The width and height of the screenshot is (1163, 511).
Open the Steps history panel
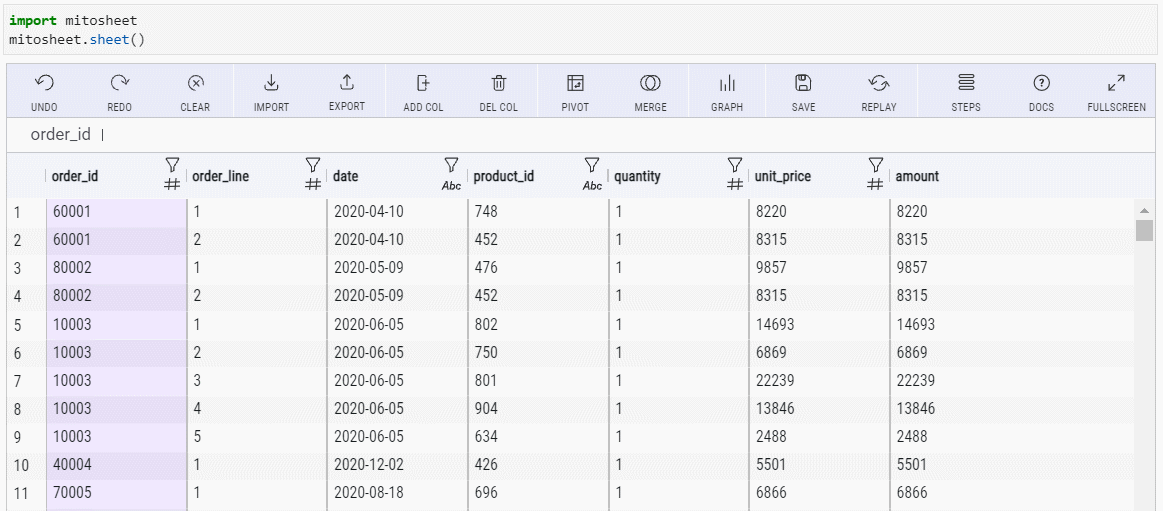(x=966, y=84)
